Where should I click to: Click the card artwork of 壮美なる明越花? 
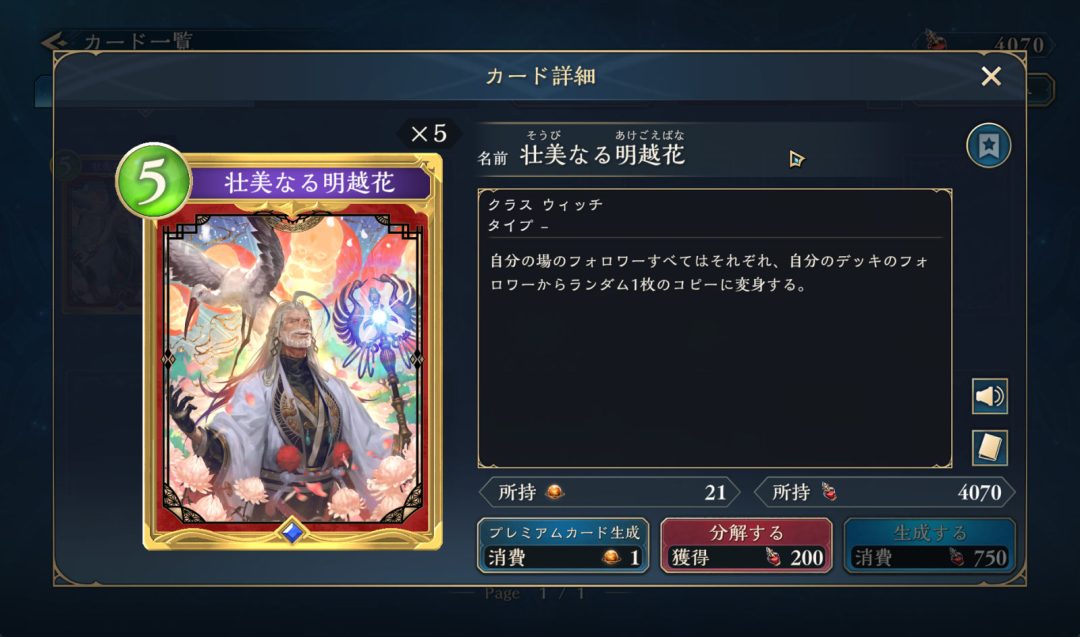(x=293, y=368)
